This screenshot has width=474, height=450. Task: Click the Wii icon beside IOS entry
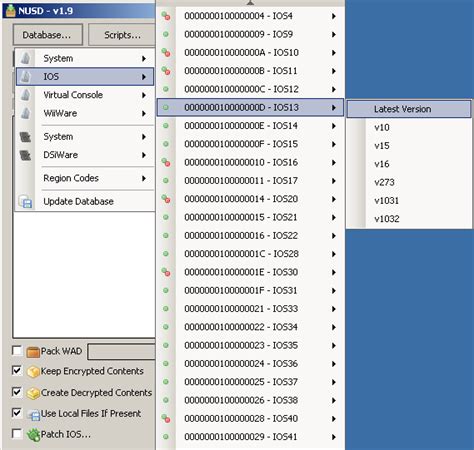26,77
